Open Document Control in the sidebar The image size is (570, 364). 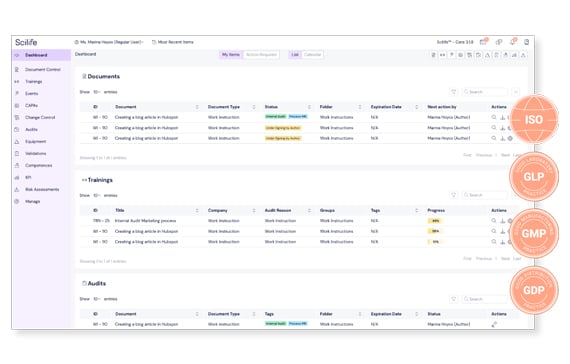coord(43,69)
